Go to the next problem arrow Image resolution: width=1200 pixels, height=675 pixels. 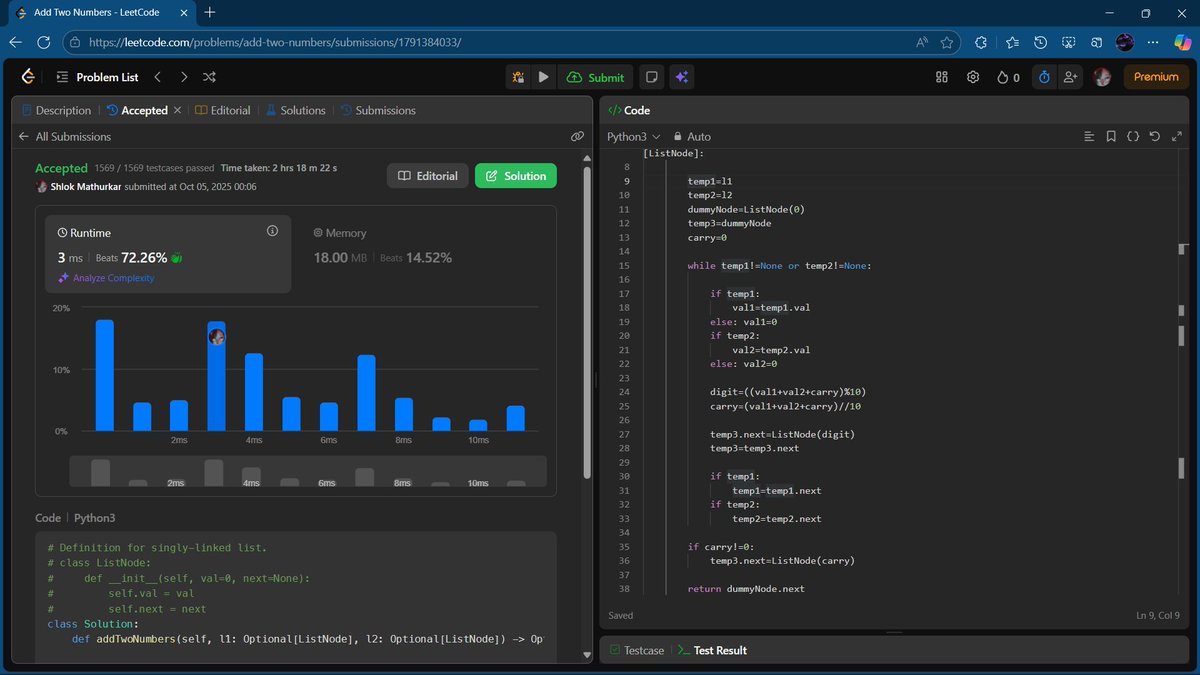(x=183, y=77)
